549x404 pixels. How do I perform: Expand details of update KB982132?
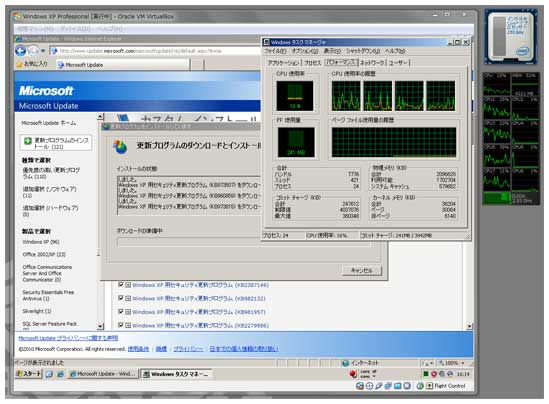128,299
